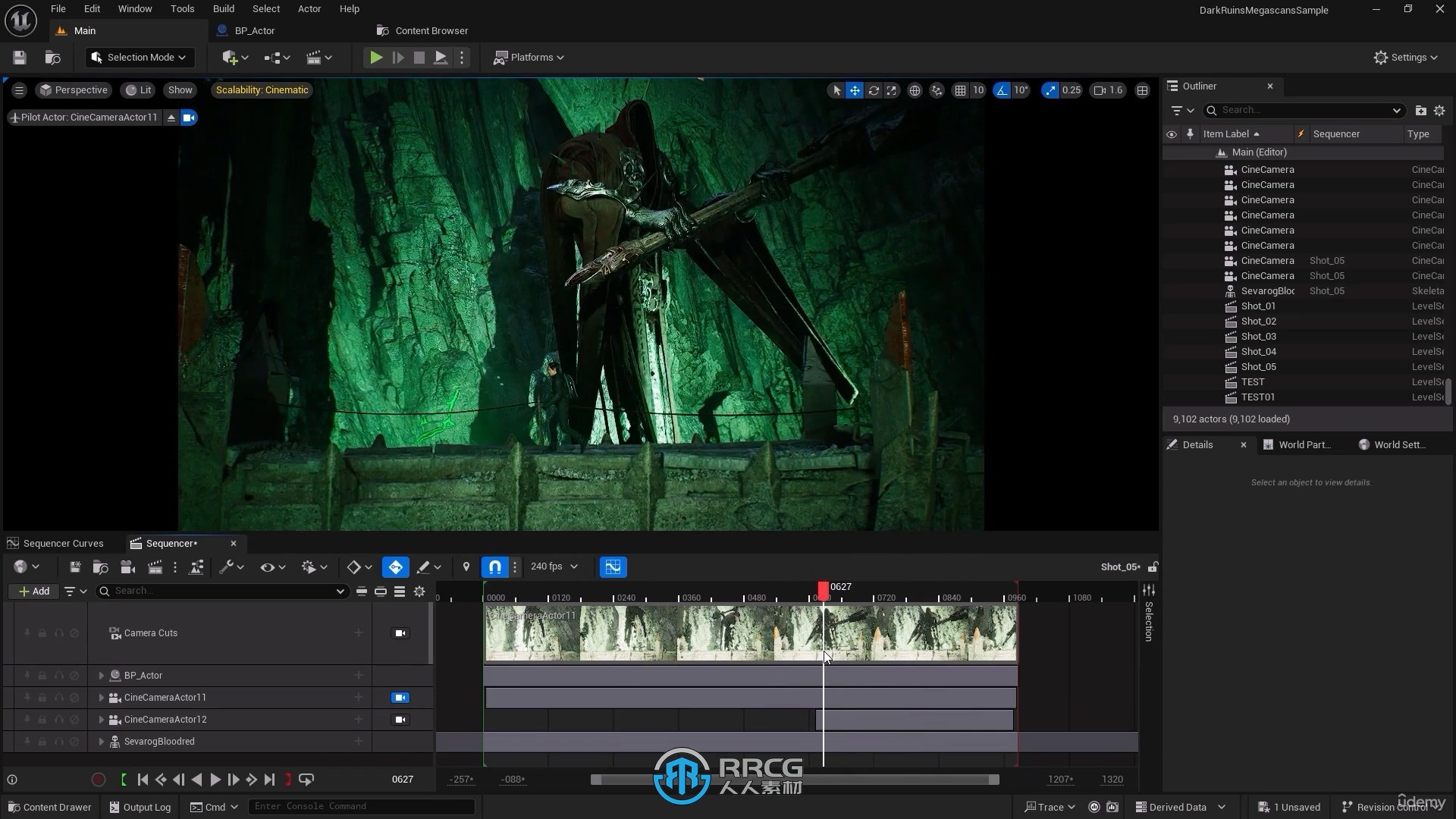The height and width of the screenshot is (819, 1456).
Task: Click the Lit view mode button
Action: click(x=138, y=90)
